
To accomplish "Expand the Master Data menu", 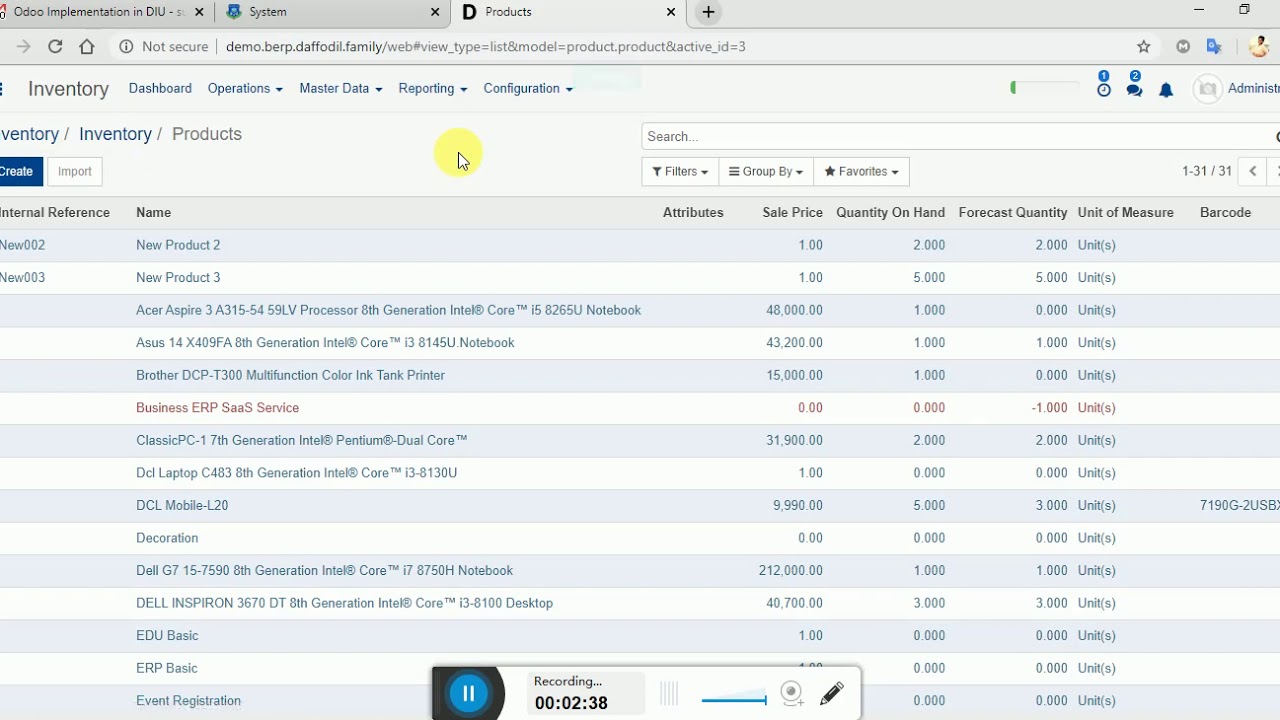I will 341,88.
